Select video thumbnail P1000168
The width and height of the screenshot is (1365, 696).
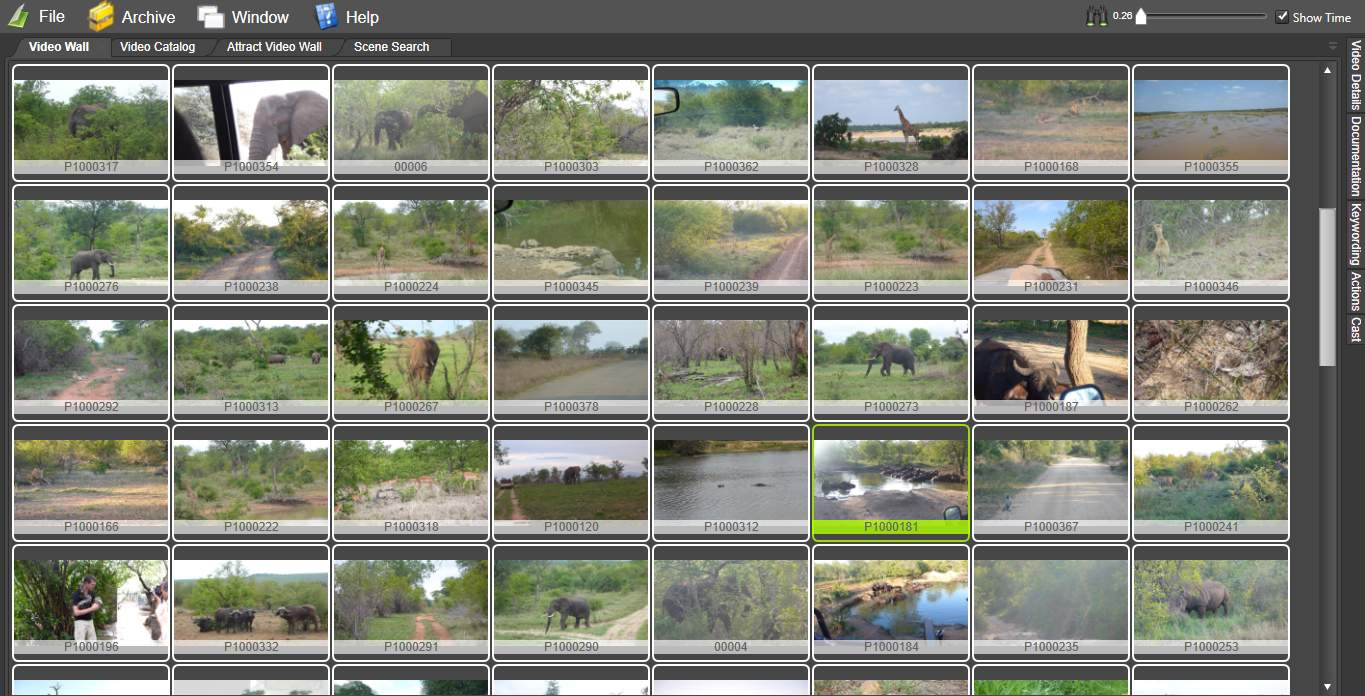(x=1051, y=123)
